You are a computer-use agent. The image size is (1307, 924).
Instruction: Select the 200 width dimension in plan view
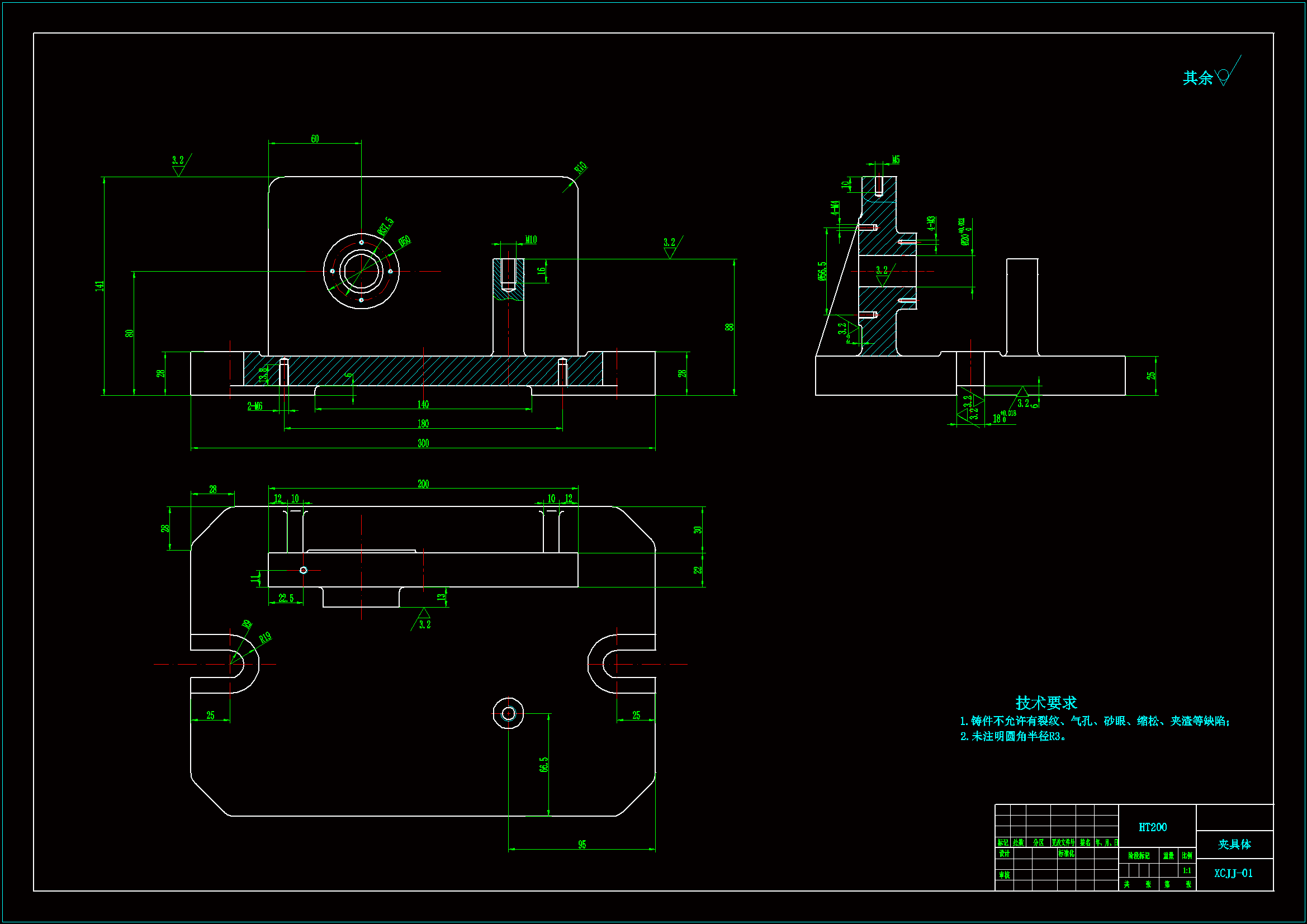[x=423, y=484]
